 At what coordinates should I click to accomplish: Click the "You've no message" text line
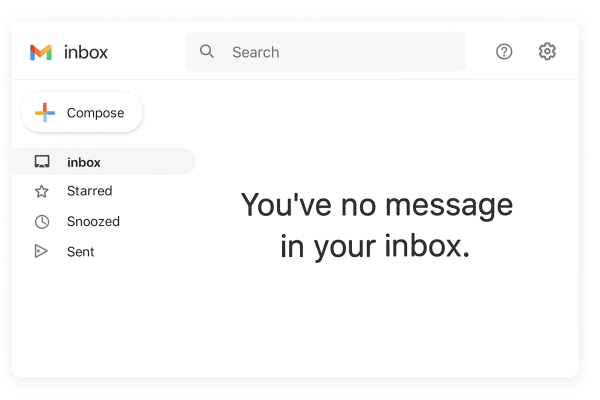pyautogui.click(x=376, y=206)
